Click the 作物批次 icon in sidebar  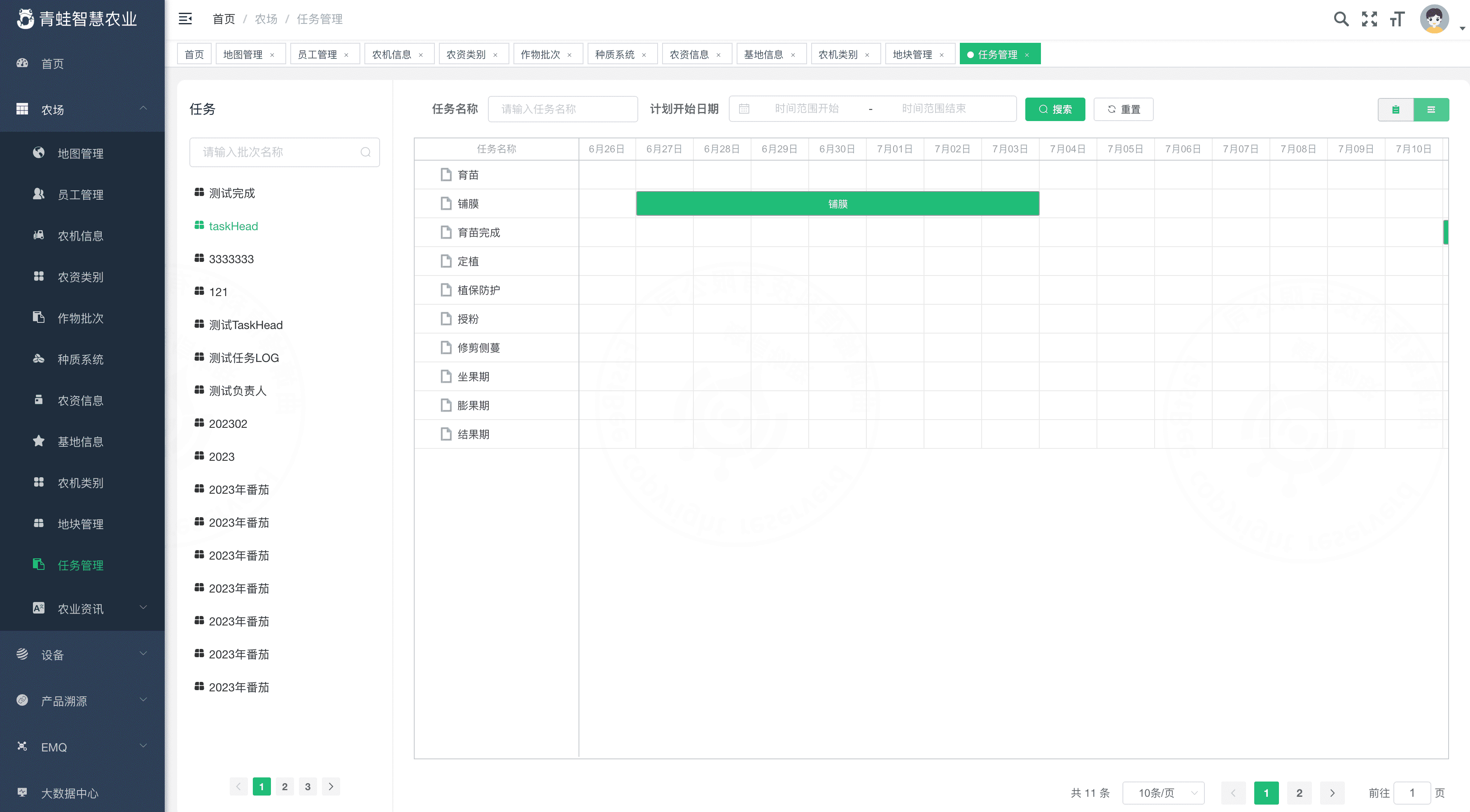[x=39, y=317]
